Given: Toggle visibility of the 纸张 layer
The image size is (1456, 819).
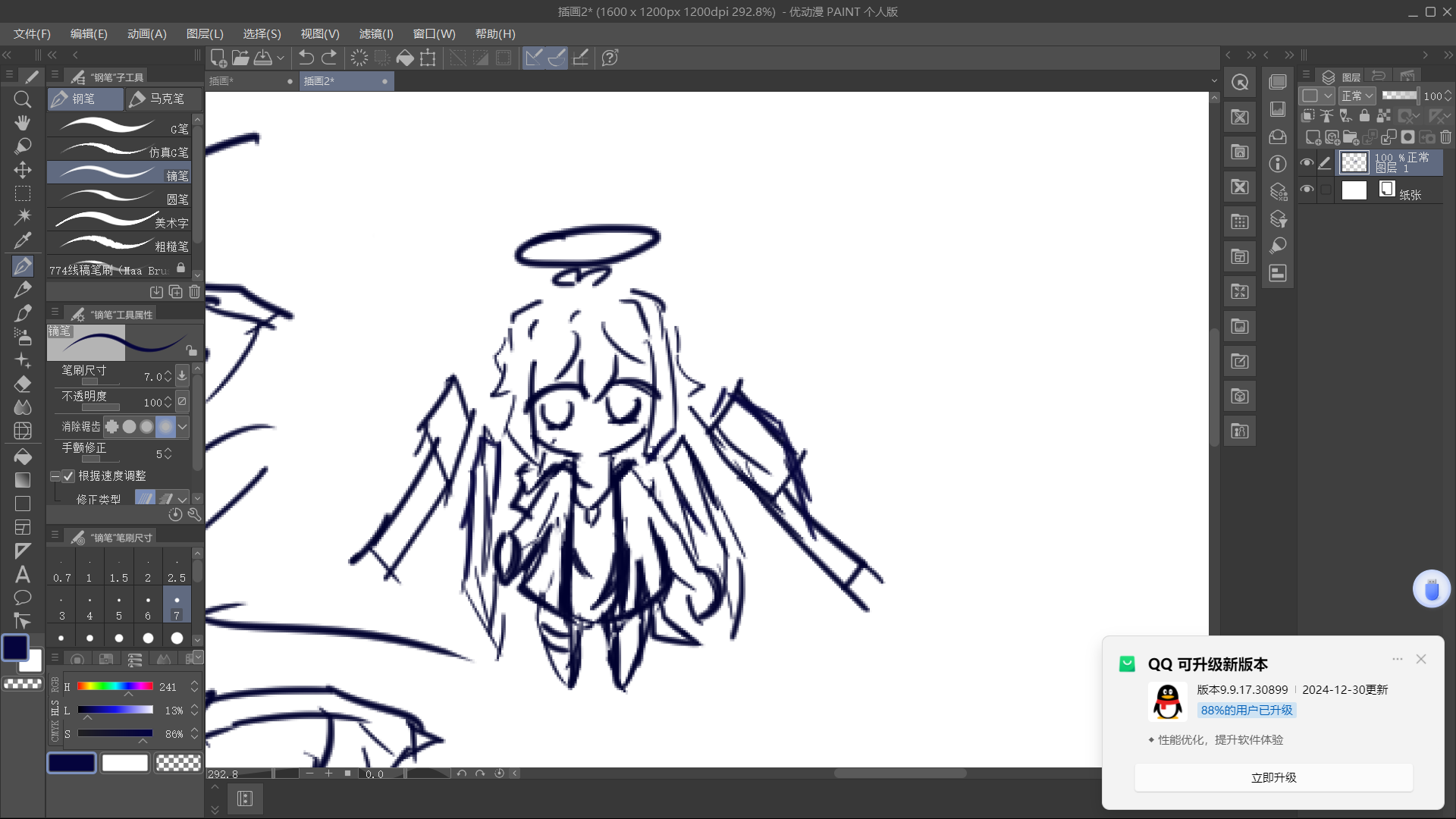Looking at the screenshot, I should tap(1307, 190).
